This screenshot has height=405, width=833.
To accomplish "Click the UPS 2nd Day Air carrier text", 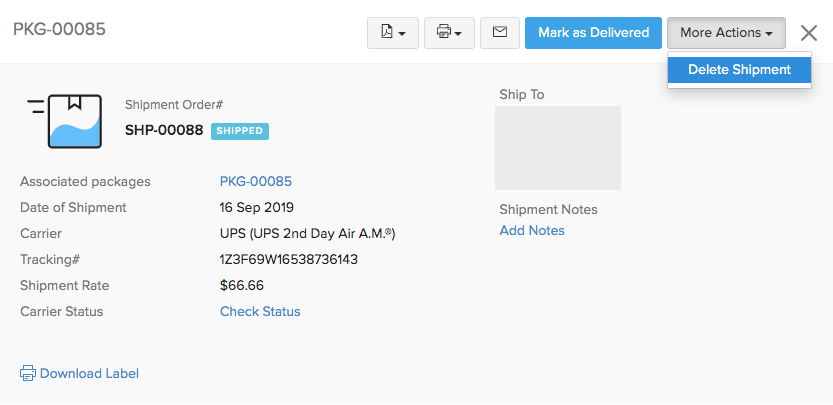I will [x=307, y=233].
